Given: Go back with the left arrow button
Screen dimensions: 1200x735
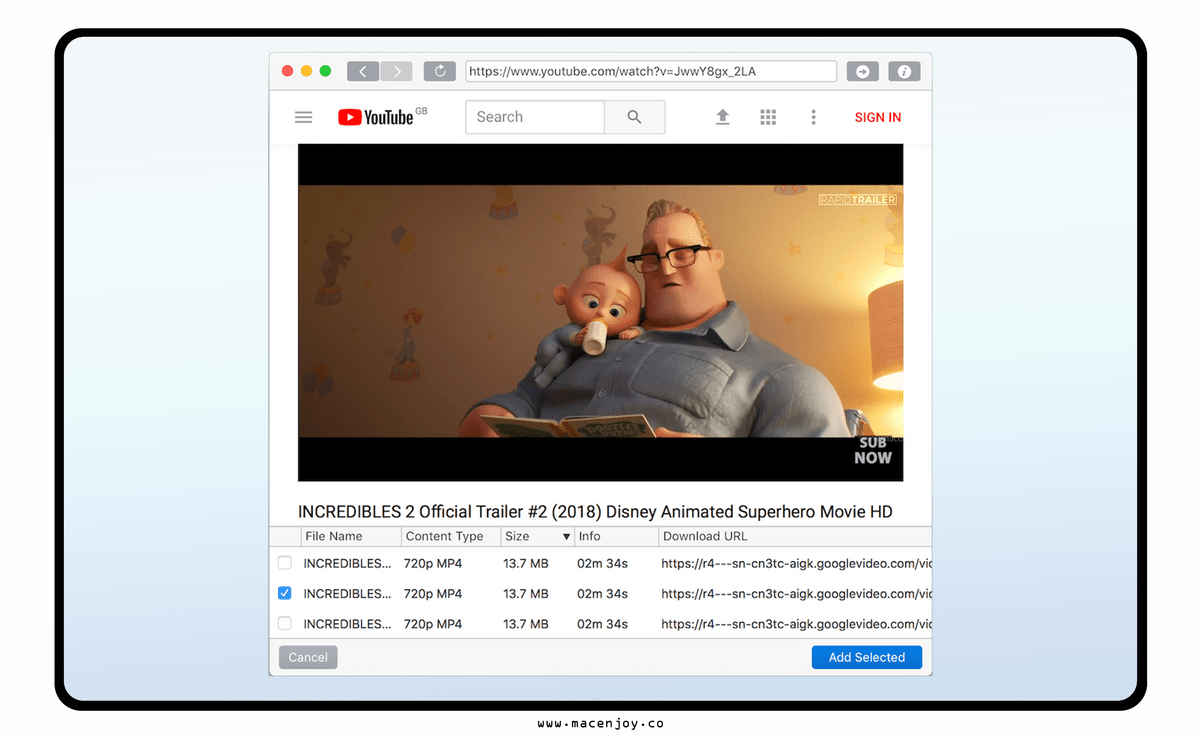Looking at the screenshot, I should coord(363,71).
